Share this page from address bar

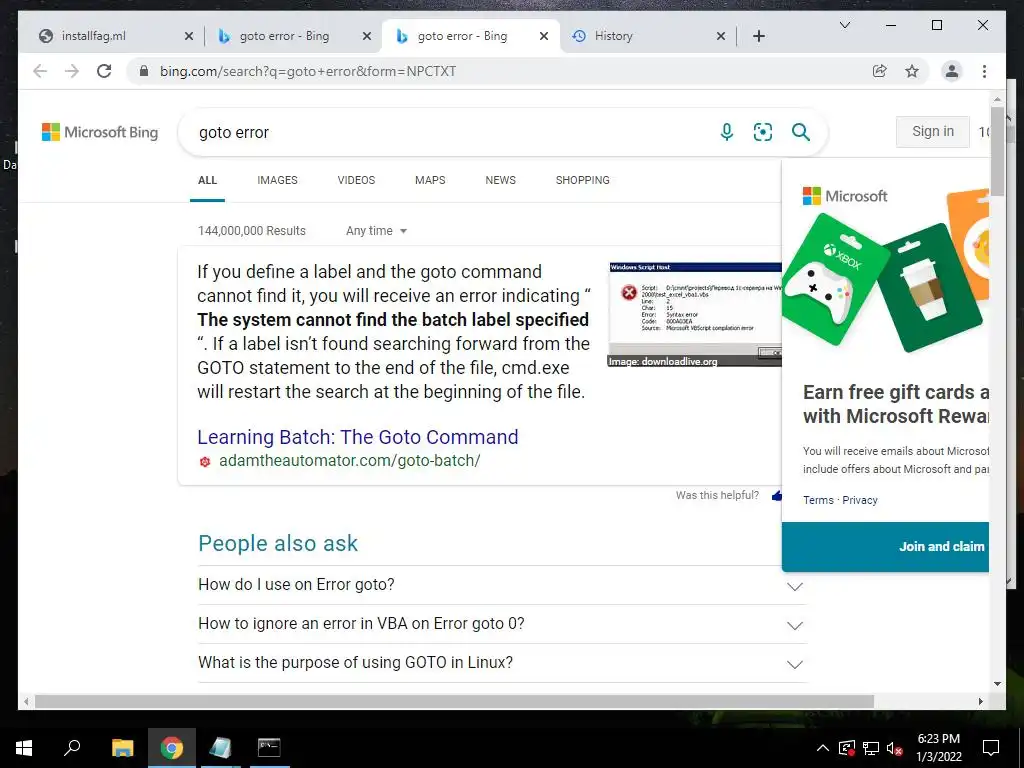pos(880,71)
